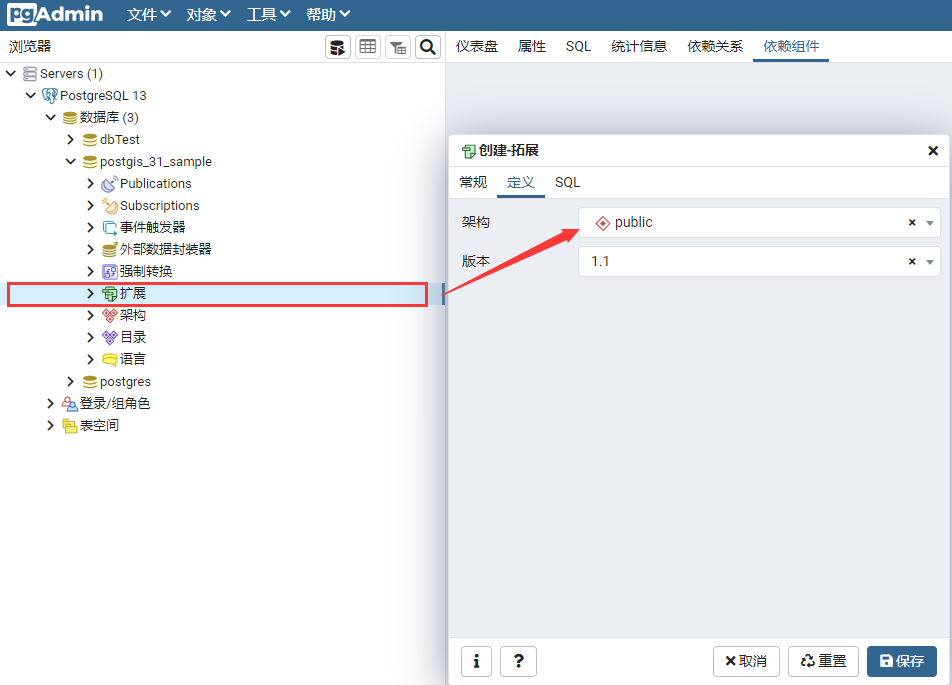Expand the Publications tree node

90,183
